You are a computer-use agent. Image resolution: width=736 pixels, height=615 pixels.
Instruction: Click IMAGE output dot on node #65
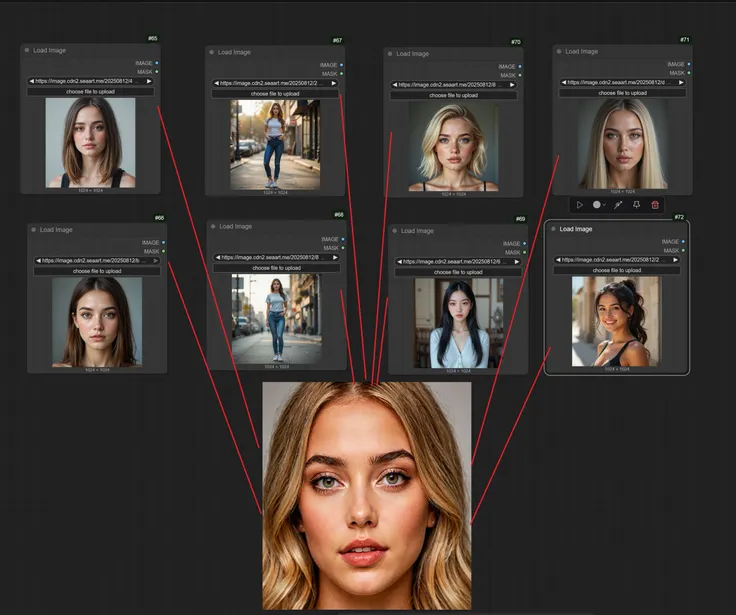(157, 62)
